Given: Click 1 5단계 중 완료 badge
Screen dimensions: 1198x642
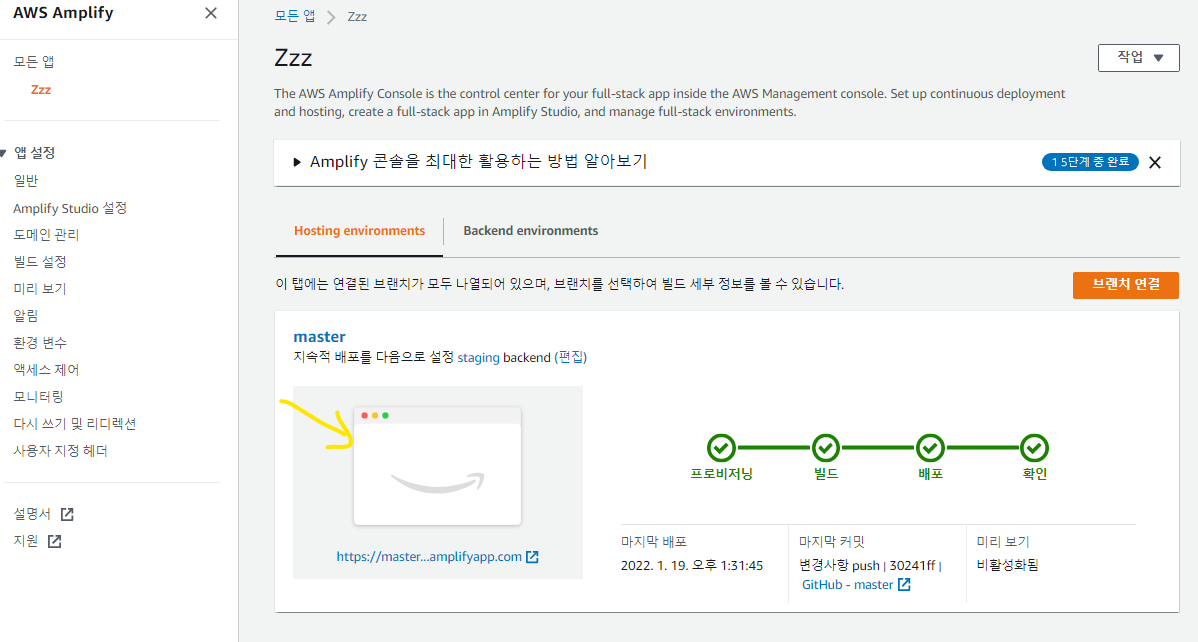Looking at the screenshot, I should point(1090,162).
